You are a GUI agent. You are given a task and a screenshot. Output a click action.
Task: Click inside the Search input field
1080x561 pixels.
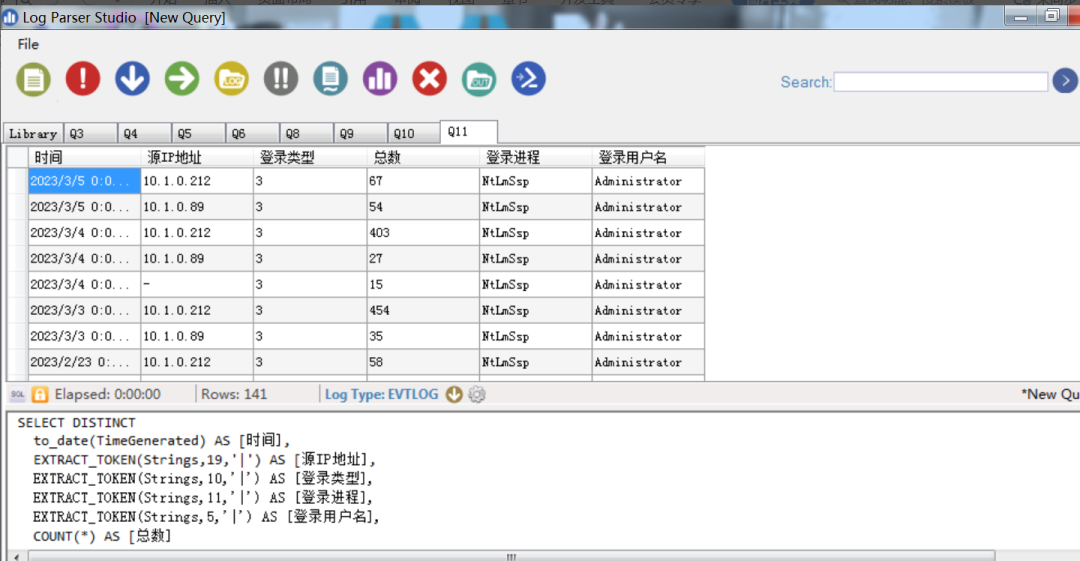tap(940, 82)
